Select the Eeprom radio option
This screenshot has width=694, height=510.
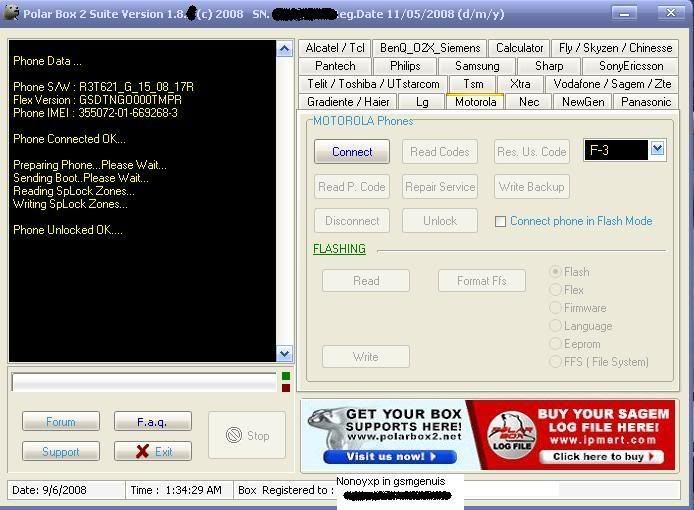click(555, 344)
